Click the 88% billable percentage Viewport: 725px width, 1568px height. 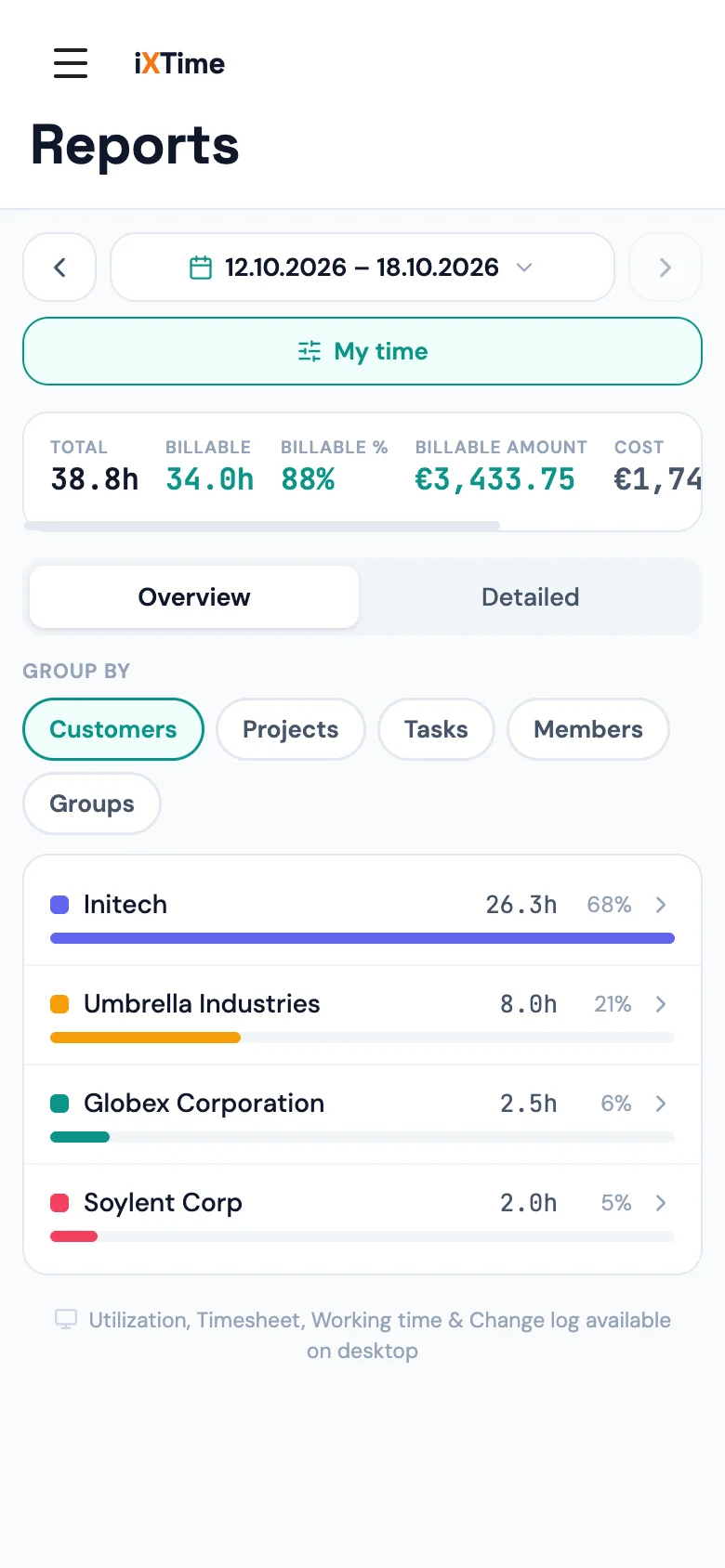click(x=308, y=479)
